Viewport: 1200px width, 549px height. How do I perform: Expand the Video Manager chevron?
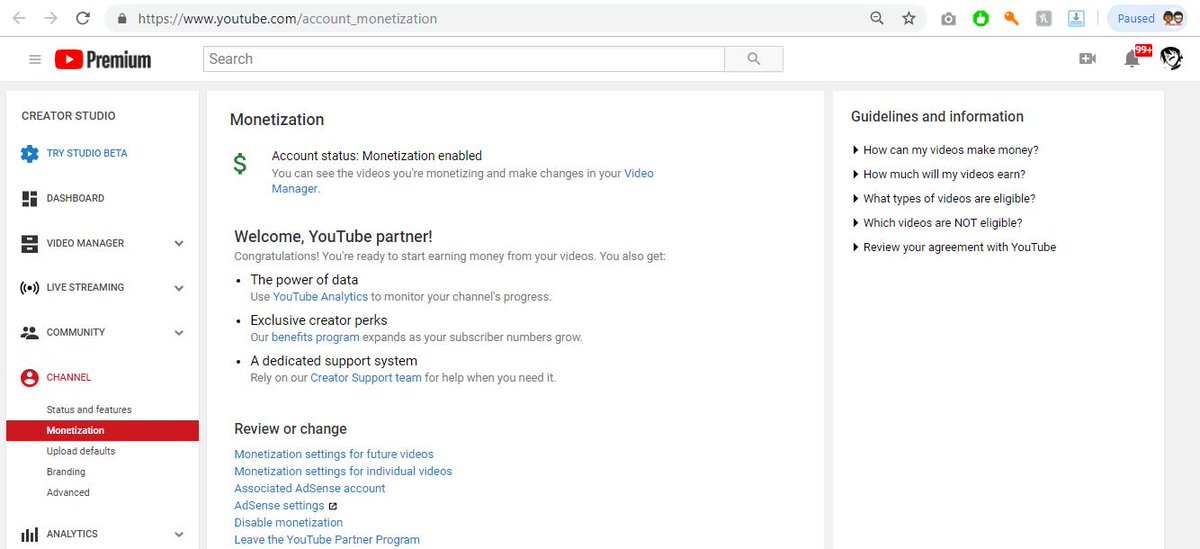coord(179,243)
